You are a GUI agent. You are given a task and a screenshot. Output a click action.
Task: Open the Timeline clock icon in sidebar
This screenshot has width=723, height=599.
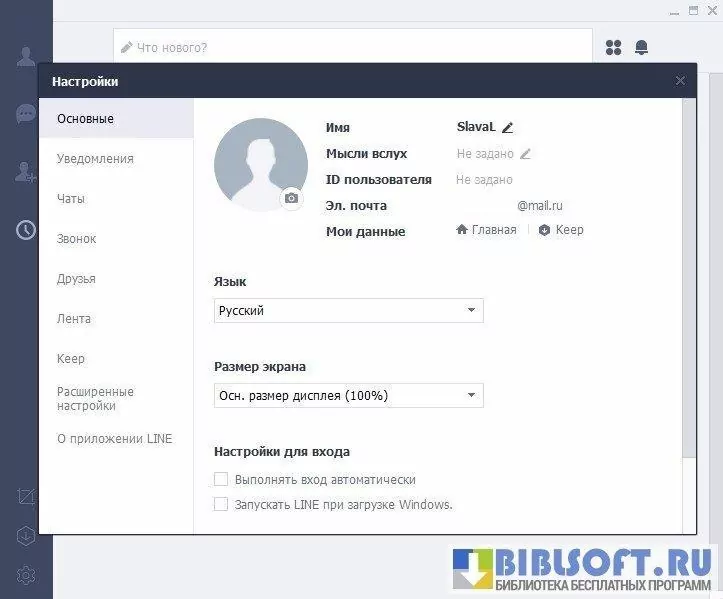pos(26,230)
